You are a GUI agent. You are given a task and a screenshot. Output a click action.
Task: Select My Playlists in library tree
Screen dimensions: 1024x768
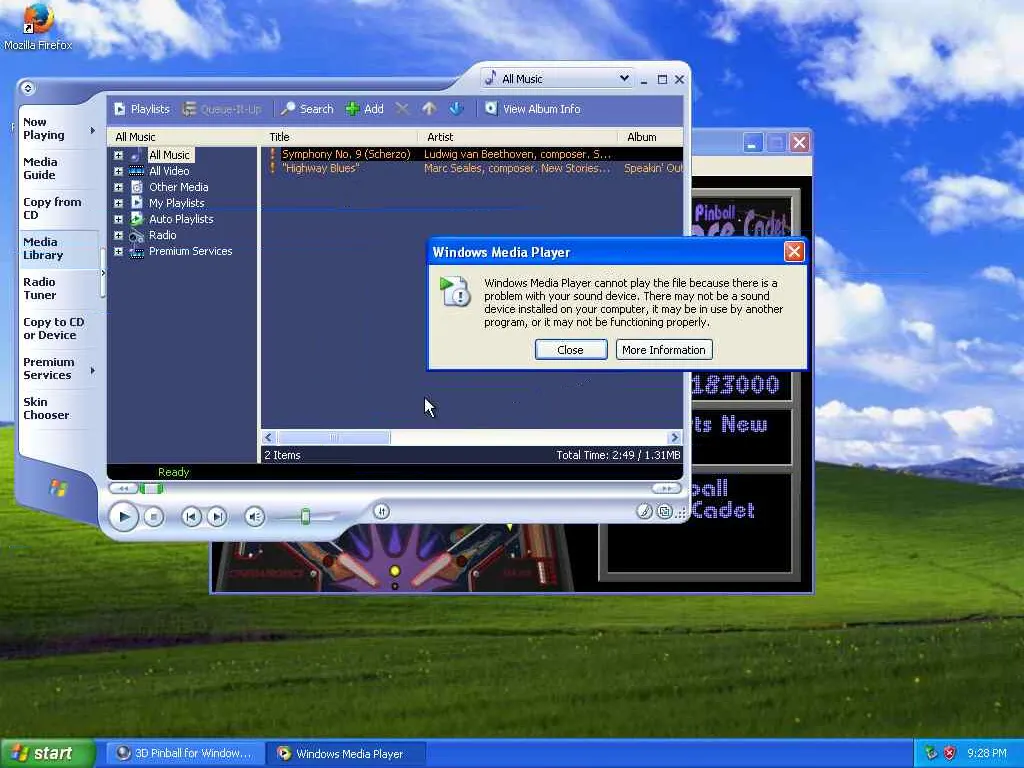click(176, 203)
